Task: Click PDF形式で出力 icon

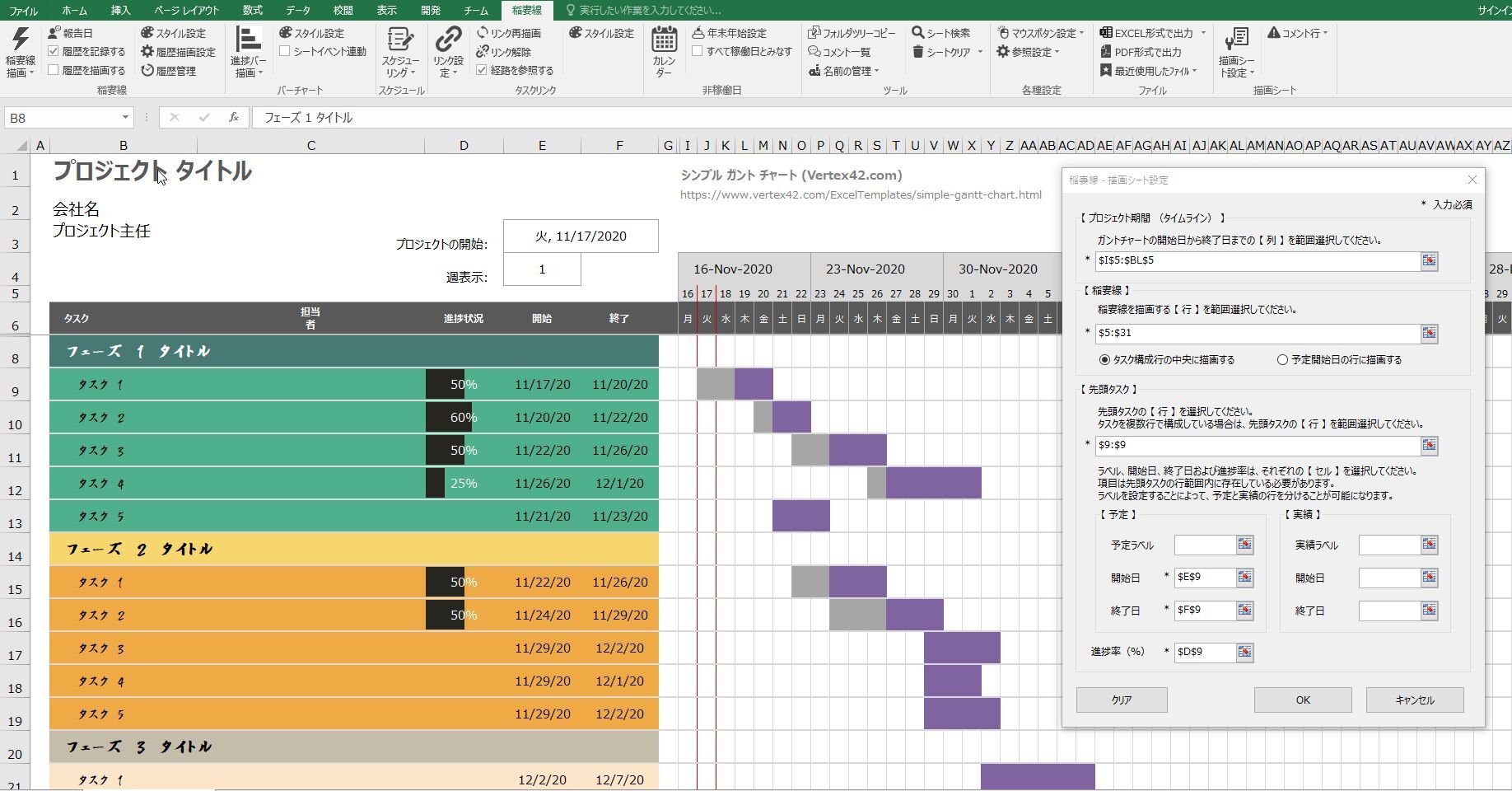Action: pos(1106,52)
